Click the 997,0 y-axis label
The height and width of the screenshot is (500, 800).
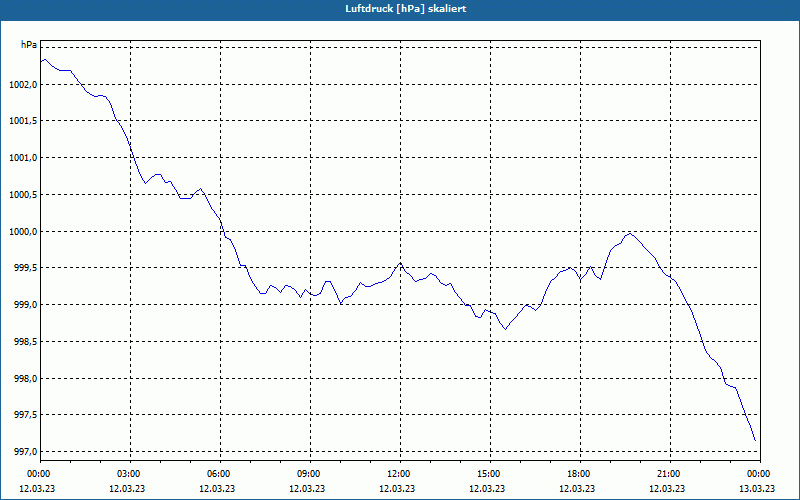click(26, 452)
